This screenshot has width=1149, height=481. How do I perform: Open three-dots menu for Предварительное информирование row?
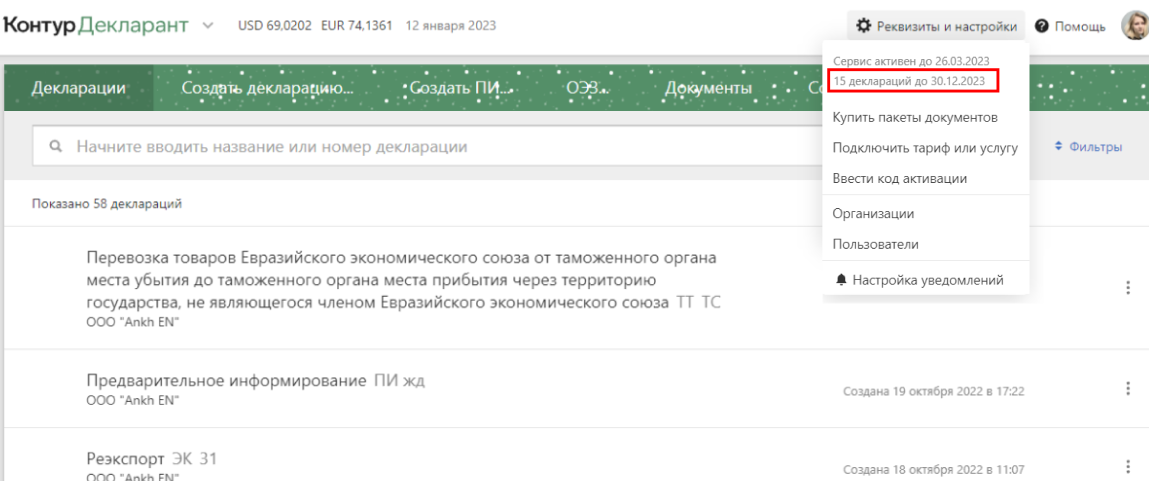point(1128,389)
